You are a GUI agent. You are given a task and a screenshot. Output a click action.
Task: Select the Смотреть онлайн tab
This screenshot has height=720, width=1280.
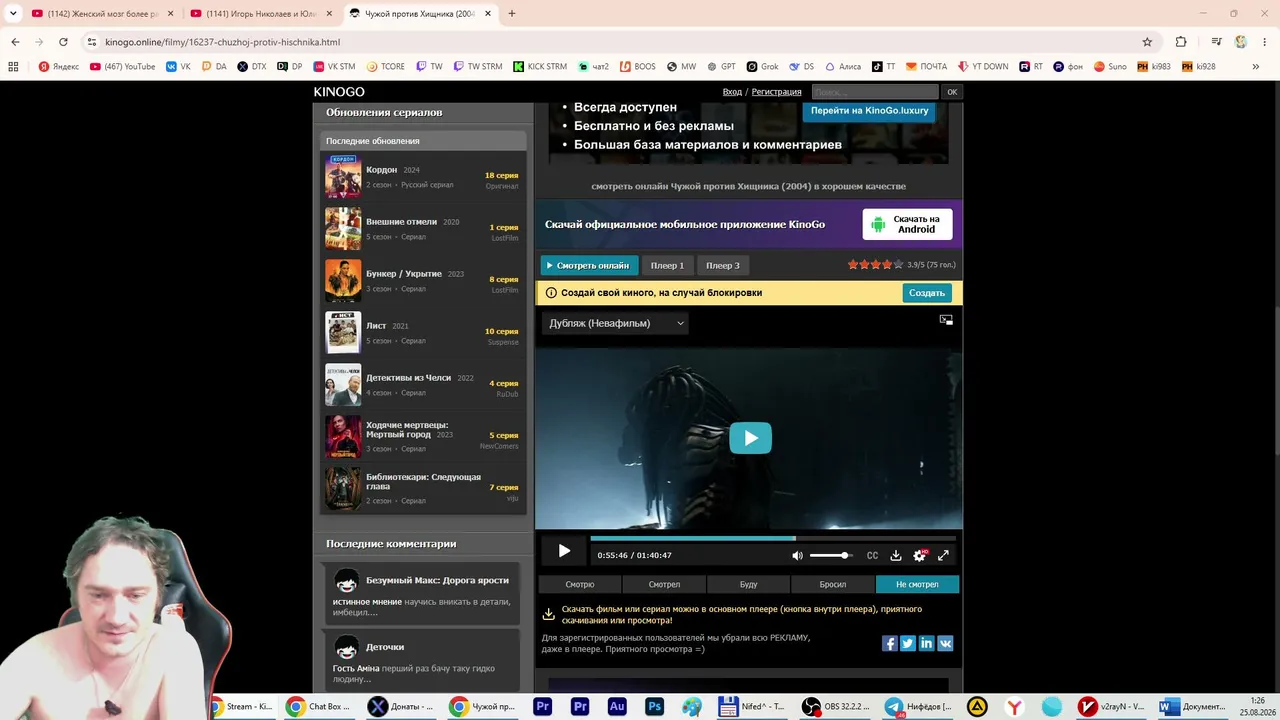(x=589, y=265)
